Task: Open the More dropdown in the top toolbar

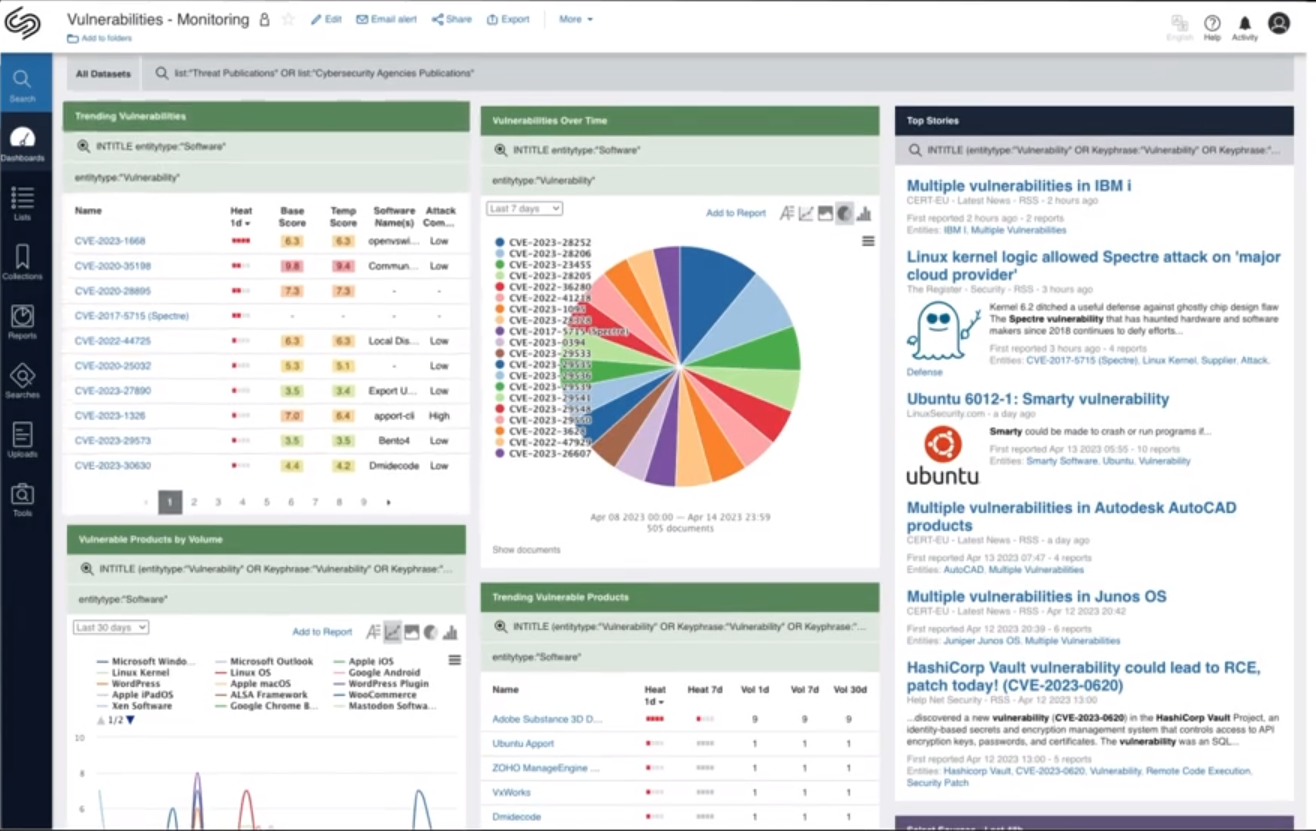Action: click(x=576, y=19)
